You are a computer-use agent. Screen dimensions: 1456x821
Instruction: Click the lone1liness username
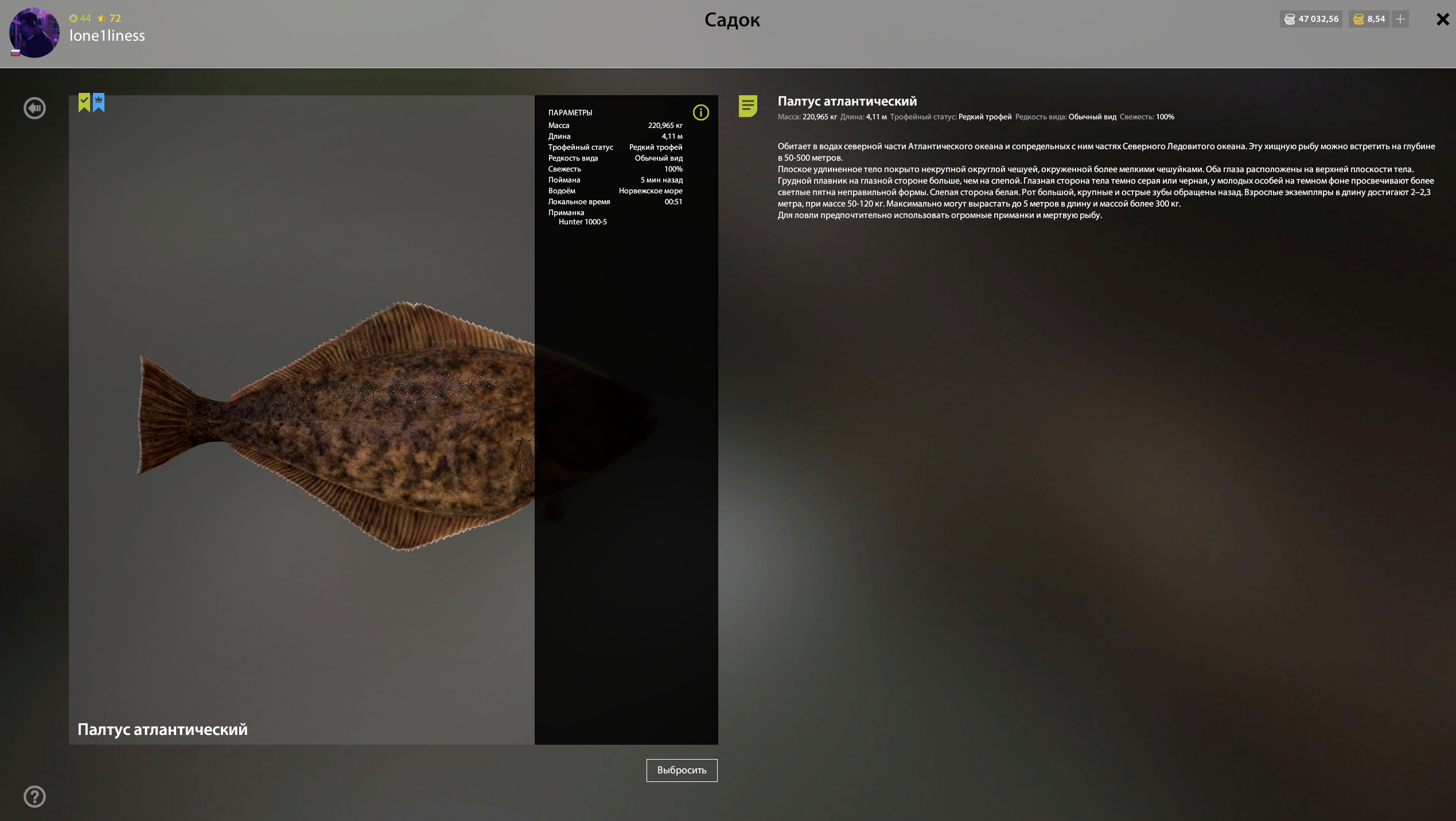107,36
